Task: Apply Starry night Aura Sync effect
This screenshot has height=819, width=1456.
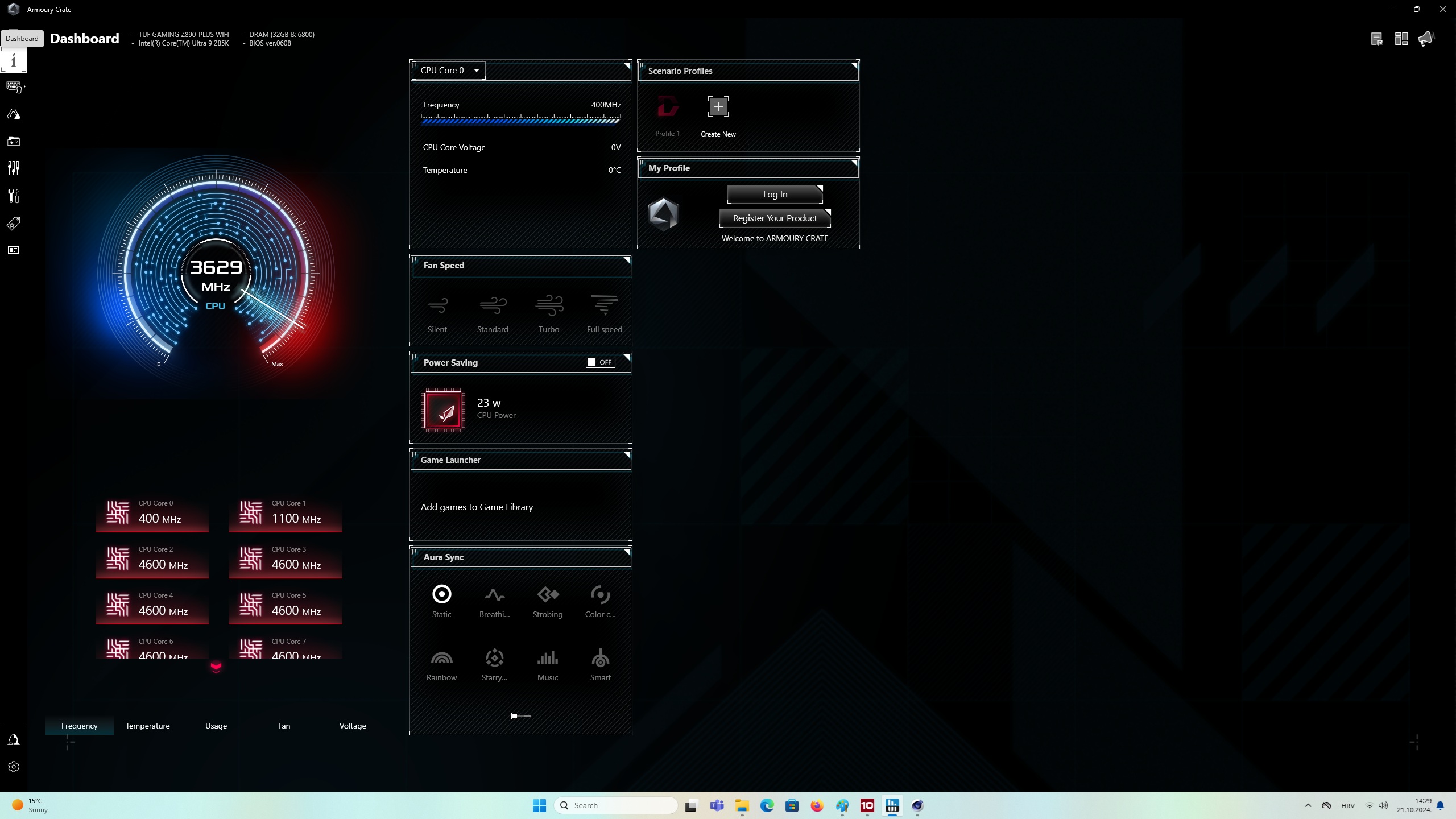Action: (x=495, y=664)
